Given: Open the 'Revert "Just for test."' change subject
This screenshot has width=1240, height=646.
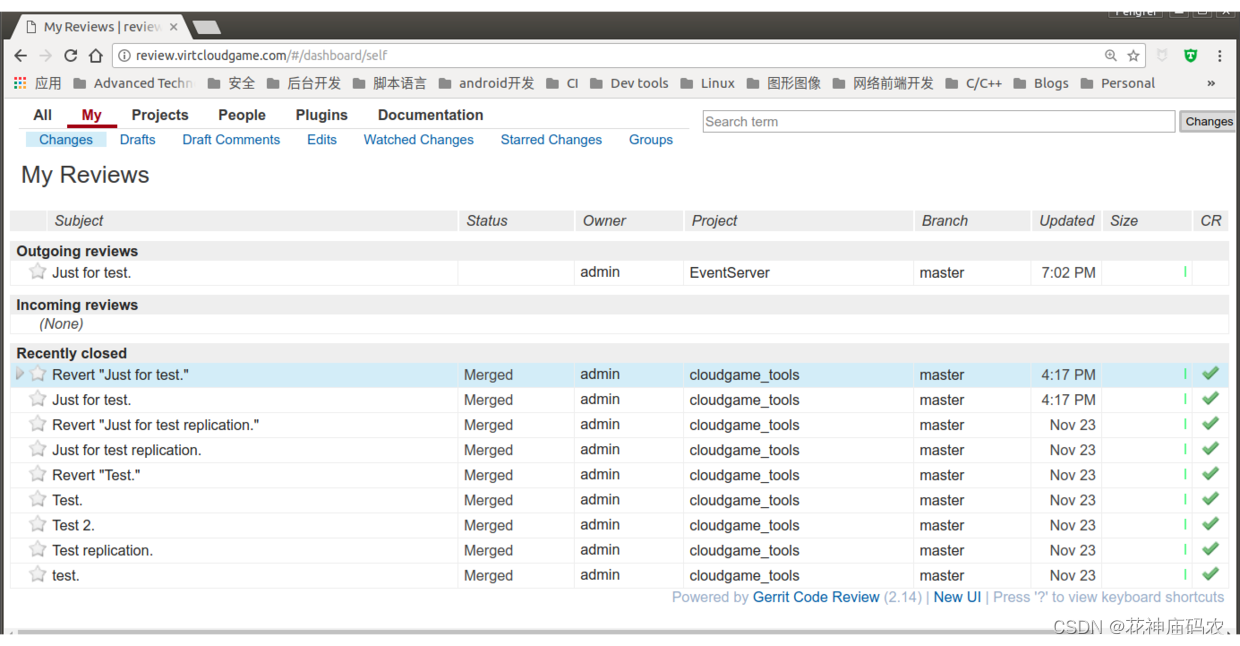Looking at the screenshot, I should (120, 375).
